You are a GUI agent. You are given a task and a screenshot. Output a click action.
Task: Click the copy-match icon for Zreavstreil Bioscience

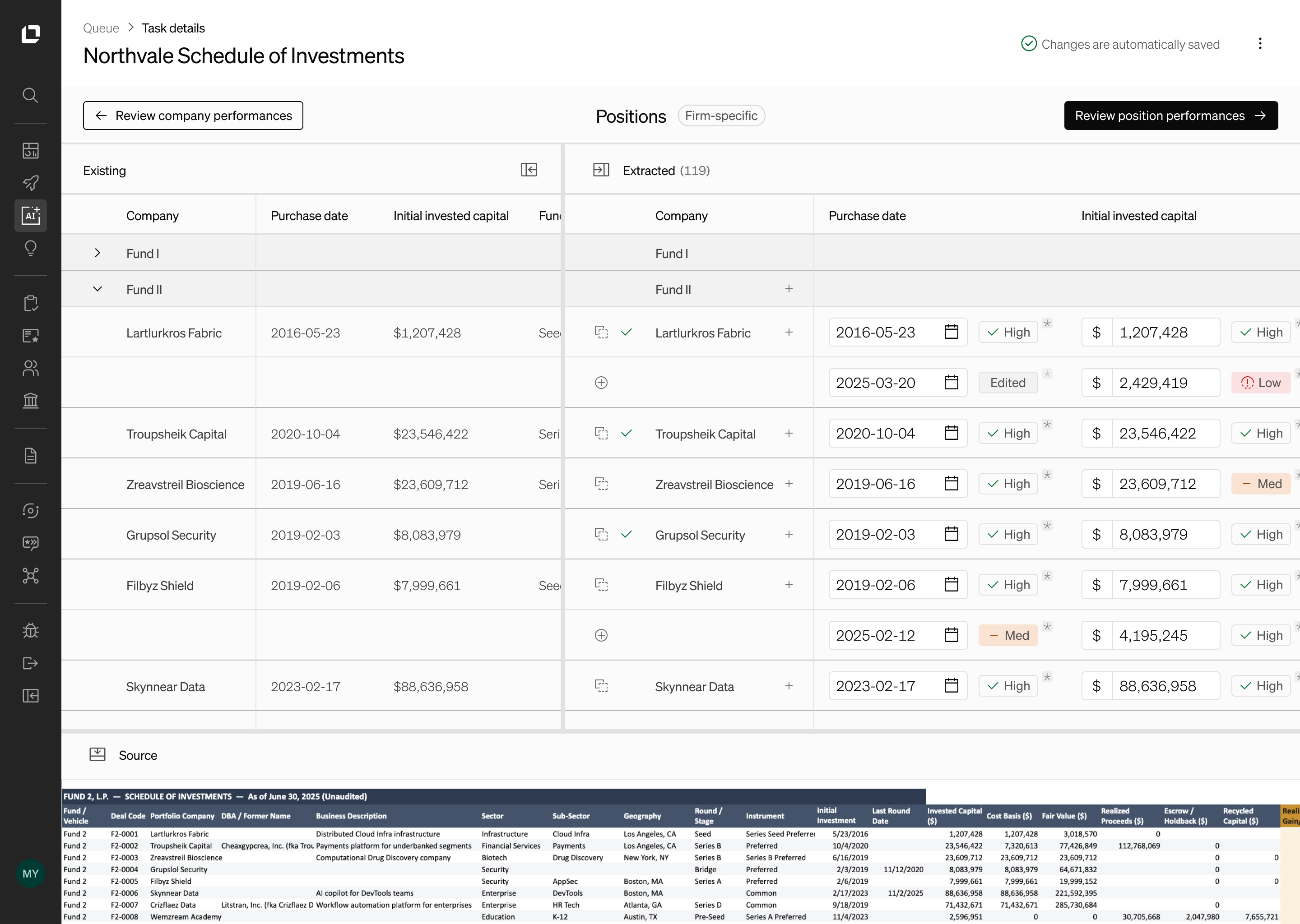tap(601, 484)
